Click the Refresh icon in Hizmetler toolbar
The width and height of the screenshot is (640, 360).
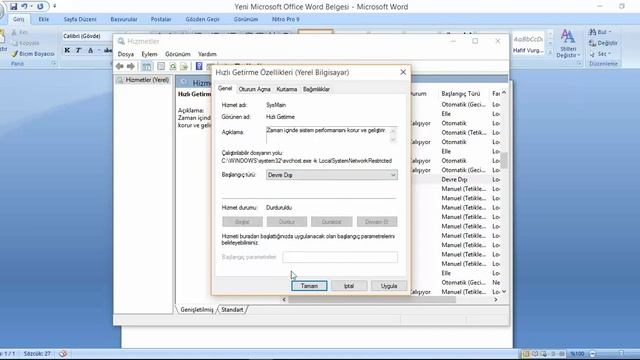pos(173,66)
